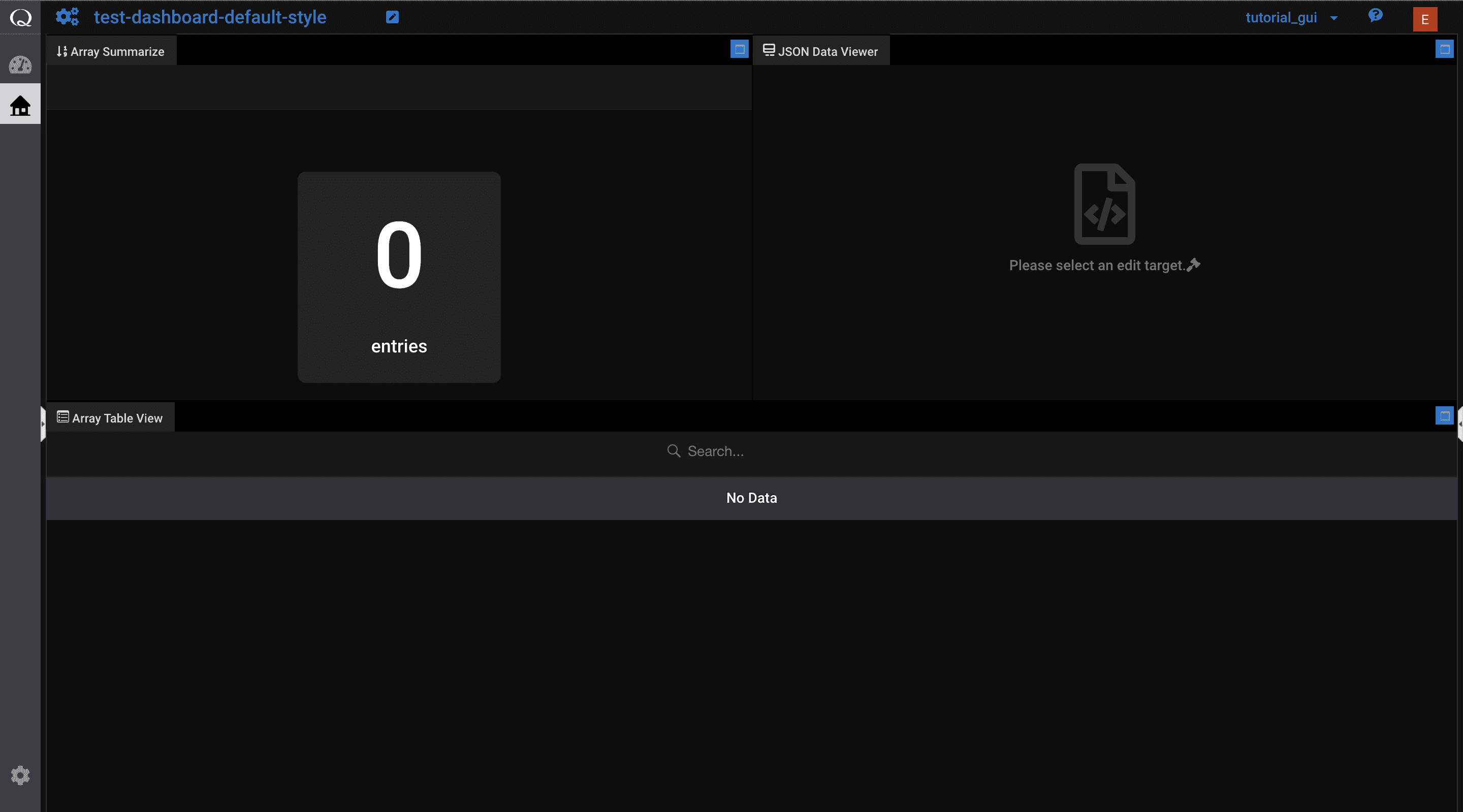Image resolution: width=1463 pixels, height=812 pixels.
Task: Select the home icon in sidebar
Action: pos(20,105)
